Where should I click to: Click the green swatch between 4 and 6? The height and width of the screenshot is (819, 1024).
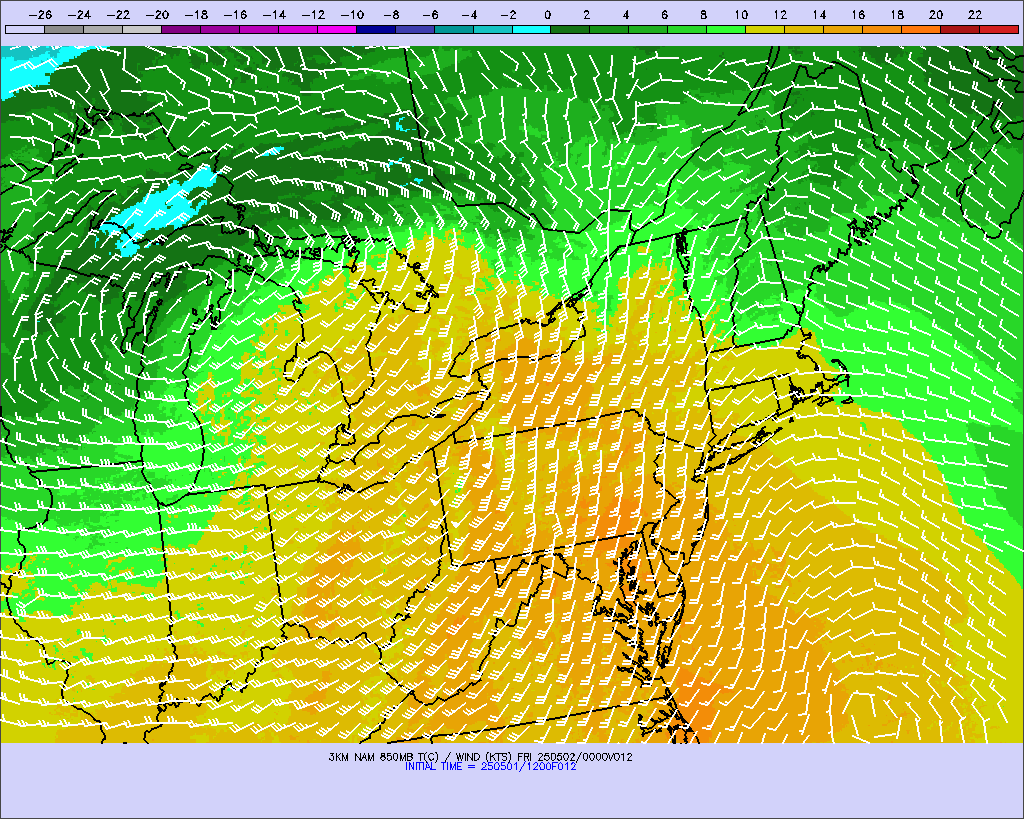click(648, 29)
